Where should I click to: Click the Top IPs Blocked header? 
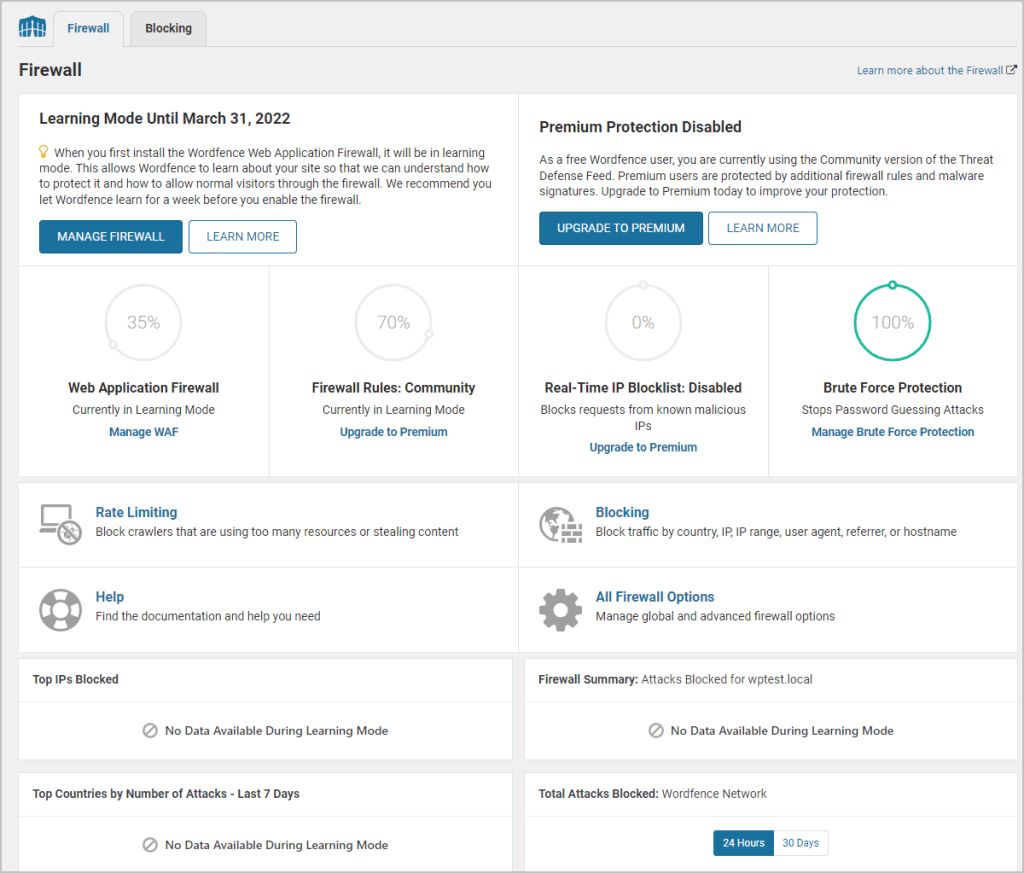click(76, 679)
